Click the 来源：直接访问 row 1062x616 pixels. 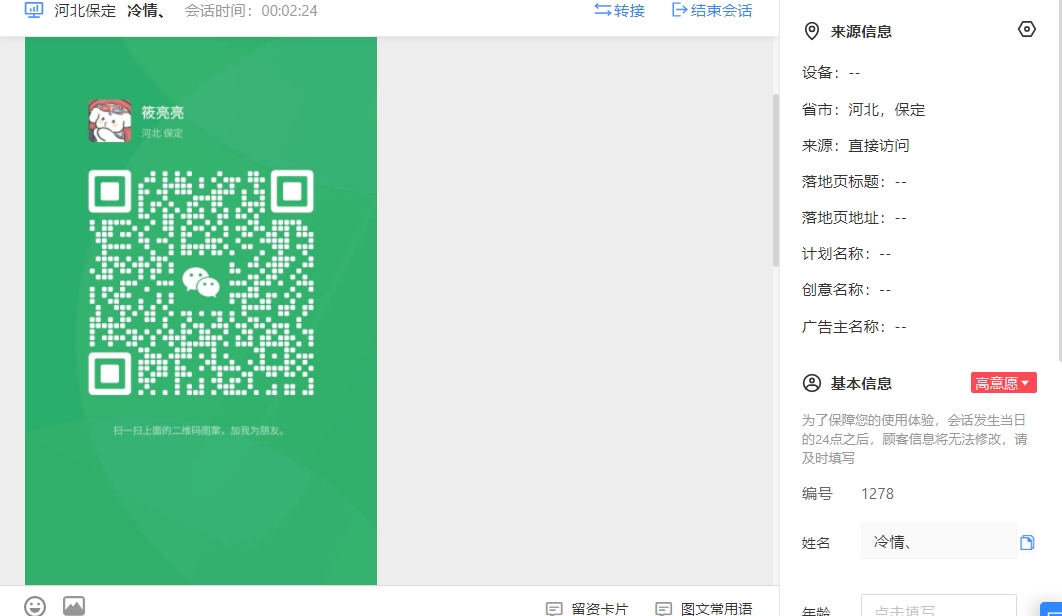click(x=855, y=146)
